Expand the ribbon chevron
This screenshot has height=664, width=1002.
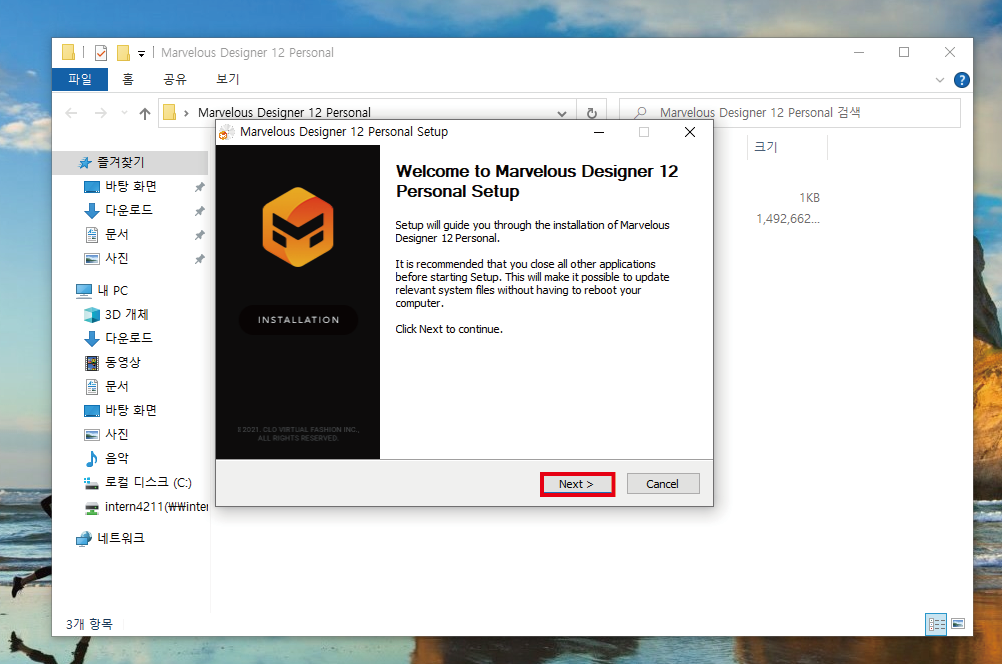point(939,80)
